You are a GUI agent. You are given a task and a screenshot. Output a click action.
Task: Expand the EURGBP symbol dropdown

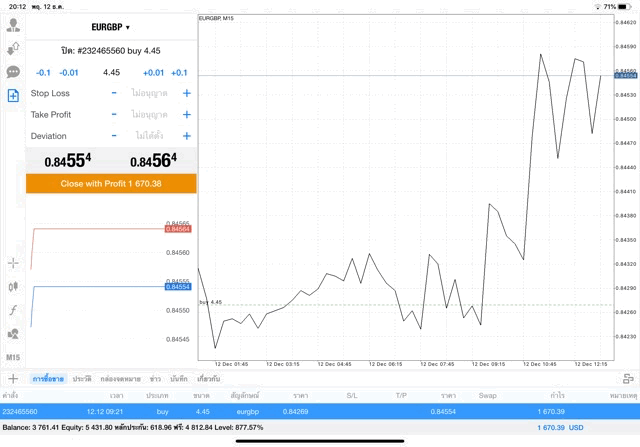click(x=112, y=27)
